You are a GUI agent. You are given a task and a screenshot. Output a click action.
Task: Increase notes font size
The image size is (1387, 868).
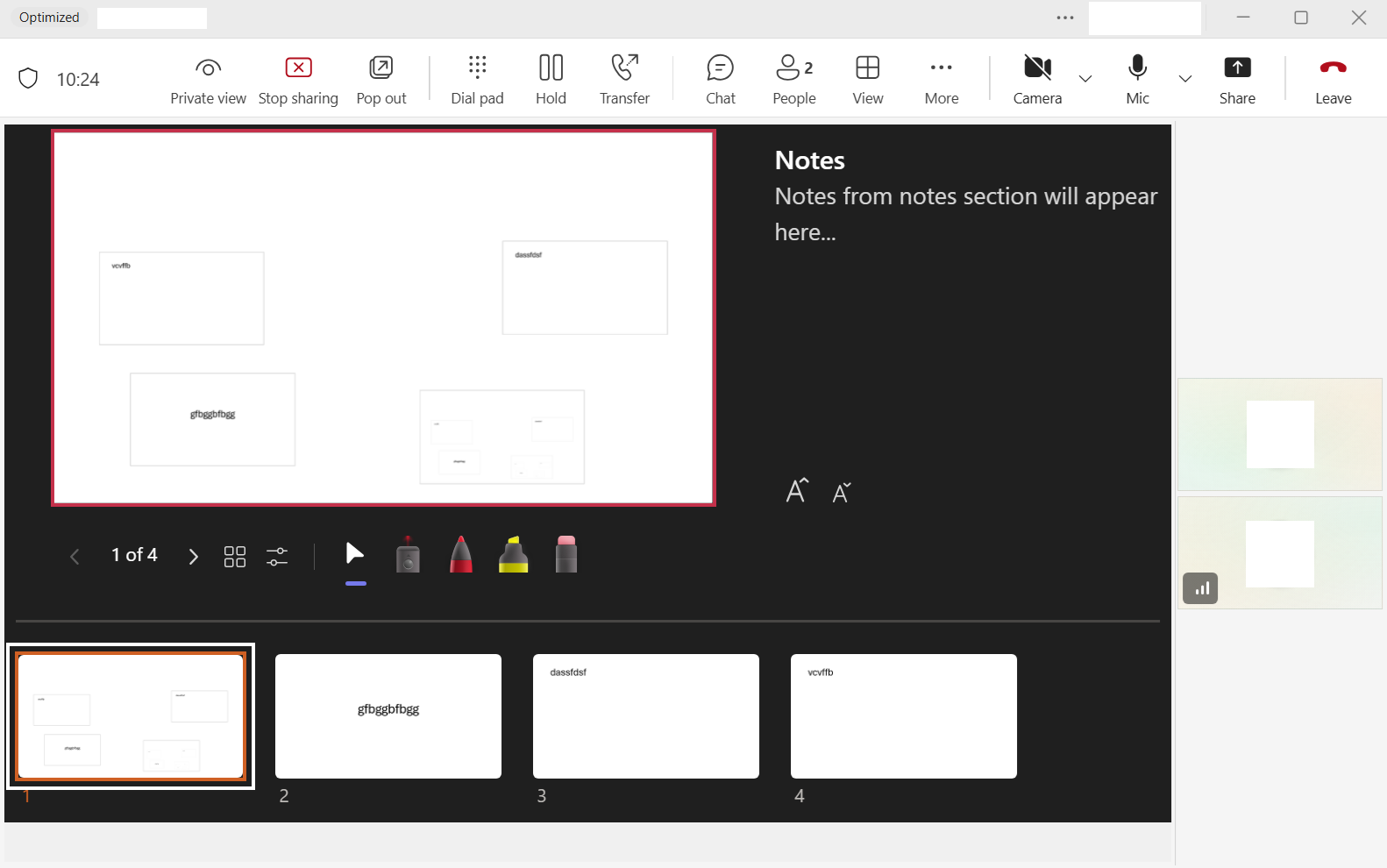(797, 491)
